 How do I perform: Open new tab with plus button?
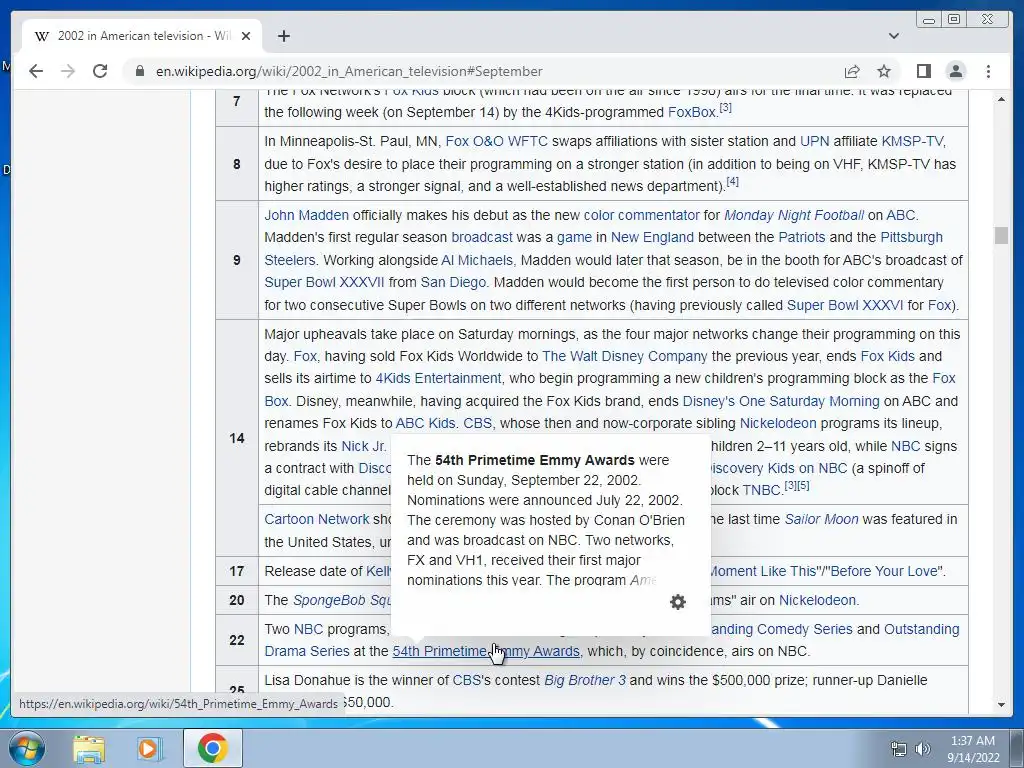click(283, 36)
